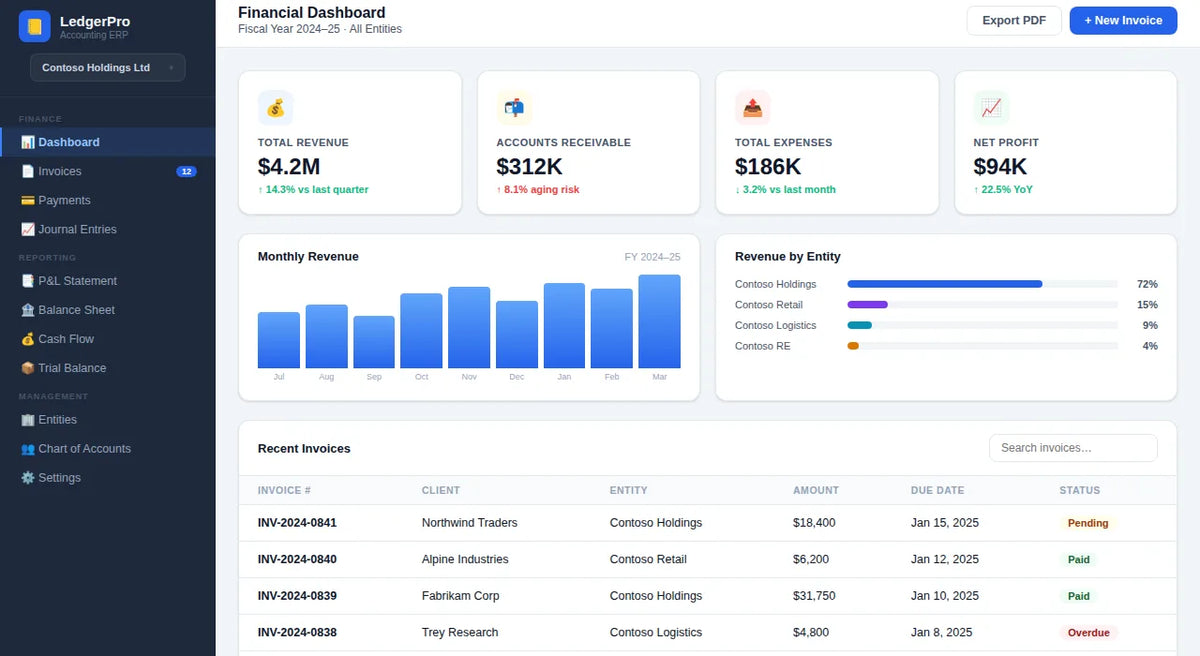Open Chart of Accounts
1200x656 pixels.
click(107, 449)
